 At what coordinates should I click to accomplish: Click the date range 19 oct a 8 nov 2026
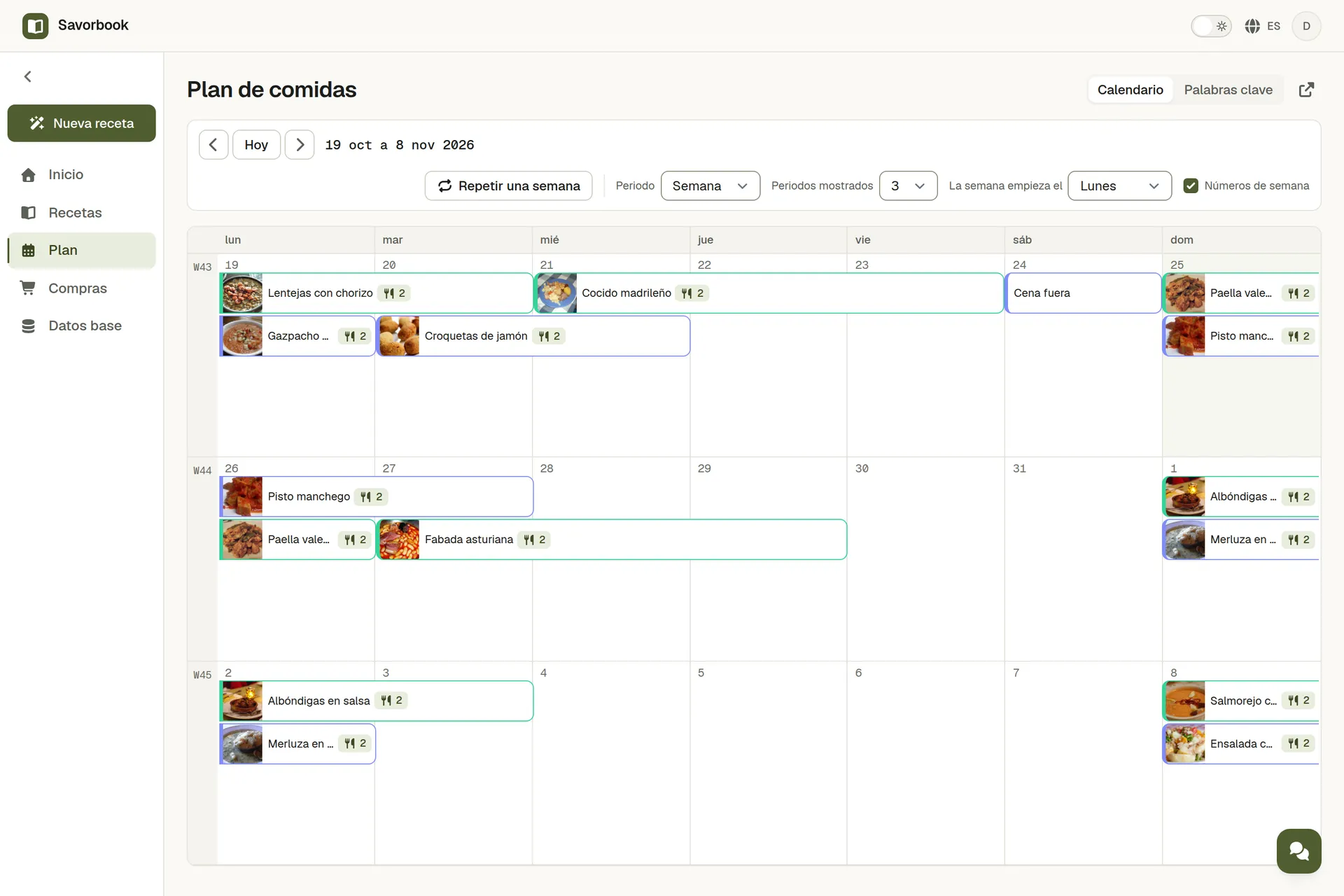(399, 145)
